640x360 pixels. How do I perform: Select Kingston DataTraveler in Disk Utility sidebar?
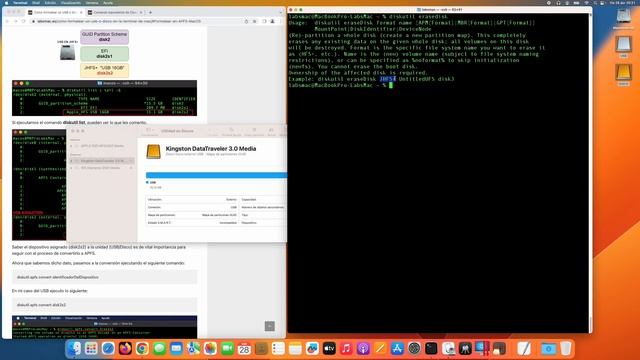(x=102, y=161)
